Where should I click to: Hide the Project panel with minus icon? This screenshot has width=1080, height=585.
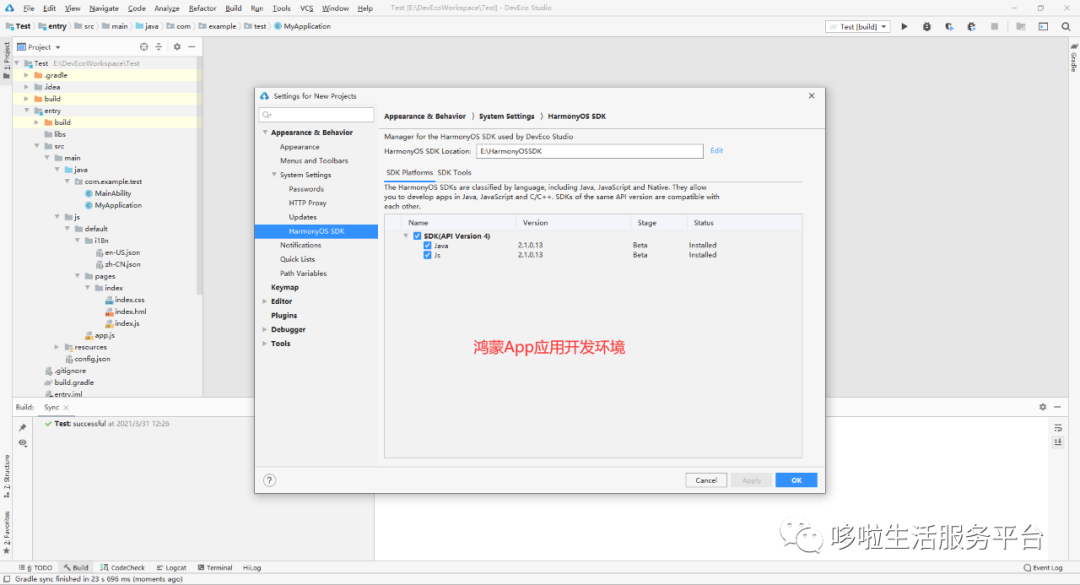point(191,47)
